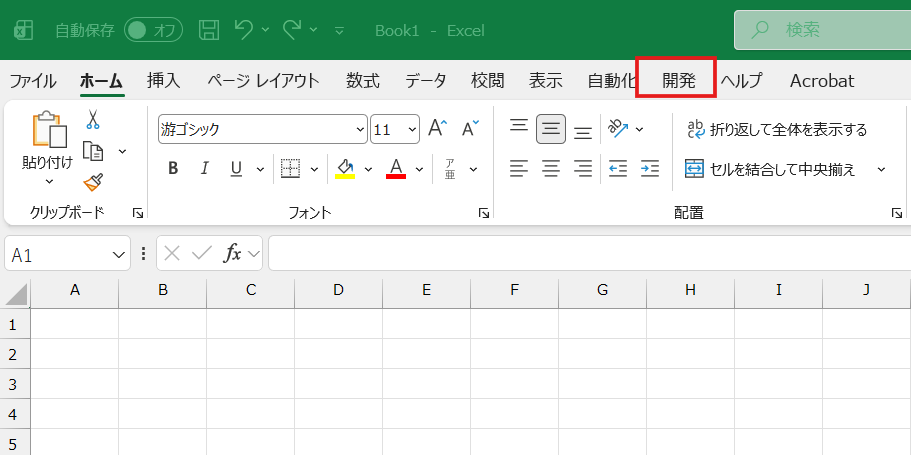Screen dimensions: 911x455
Task: Open the ヘルプ tab
Action: [x=741, y=81]
